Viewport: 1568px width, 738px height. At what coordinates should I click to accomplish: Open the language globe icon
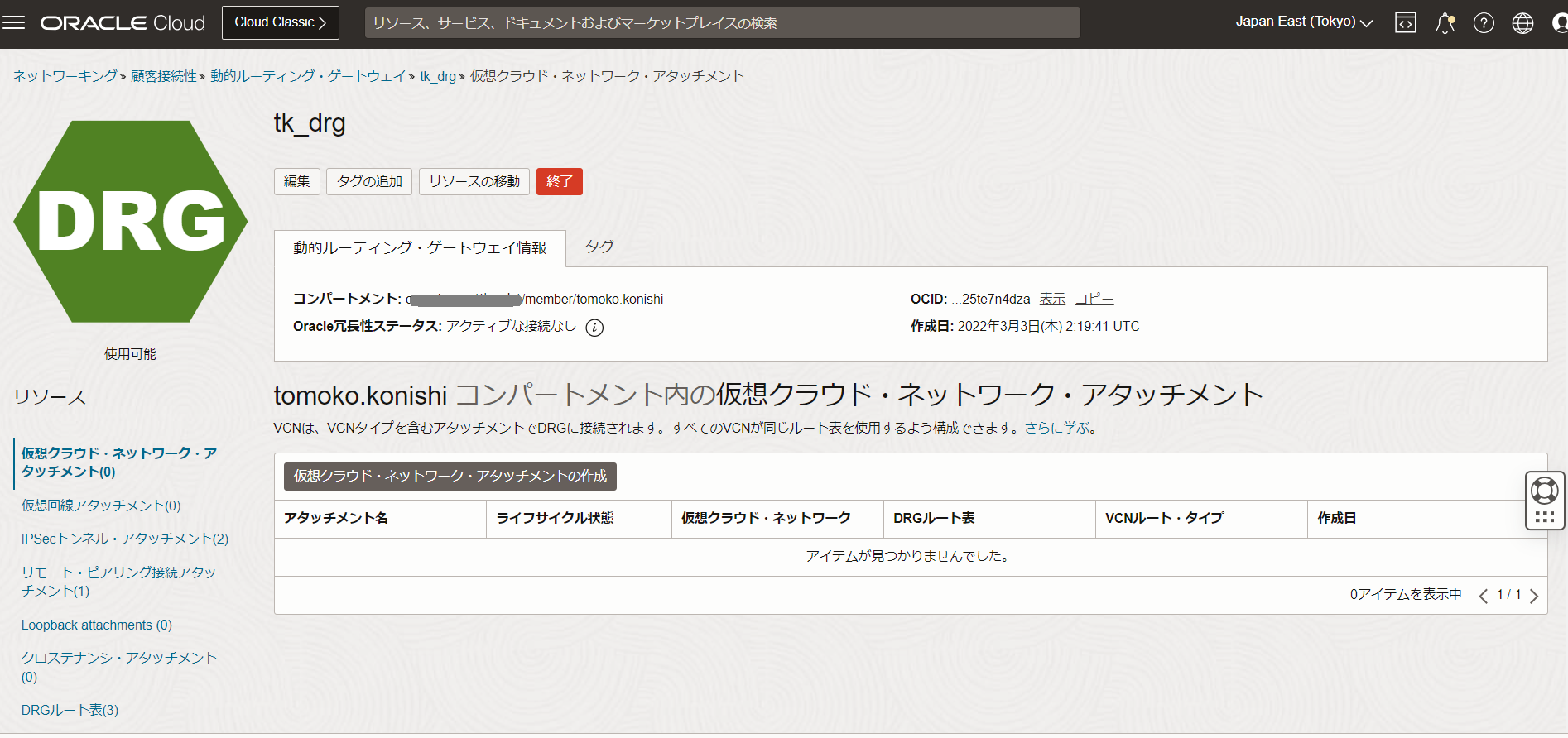tap(1522, 23)
